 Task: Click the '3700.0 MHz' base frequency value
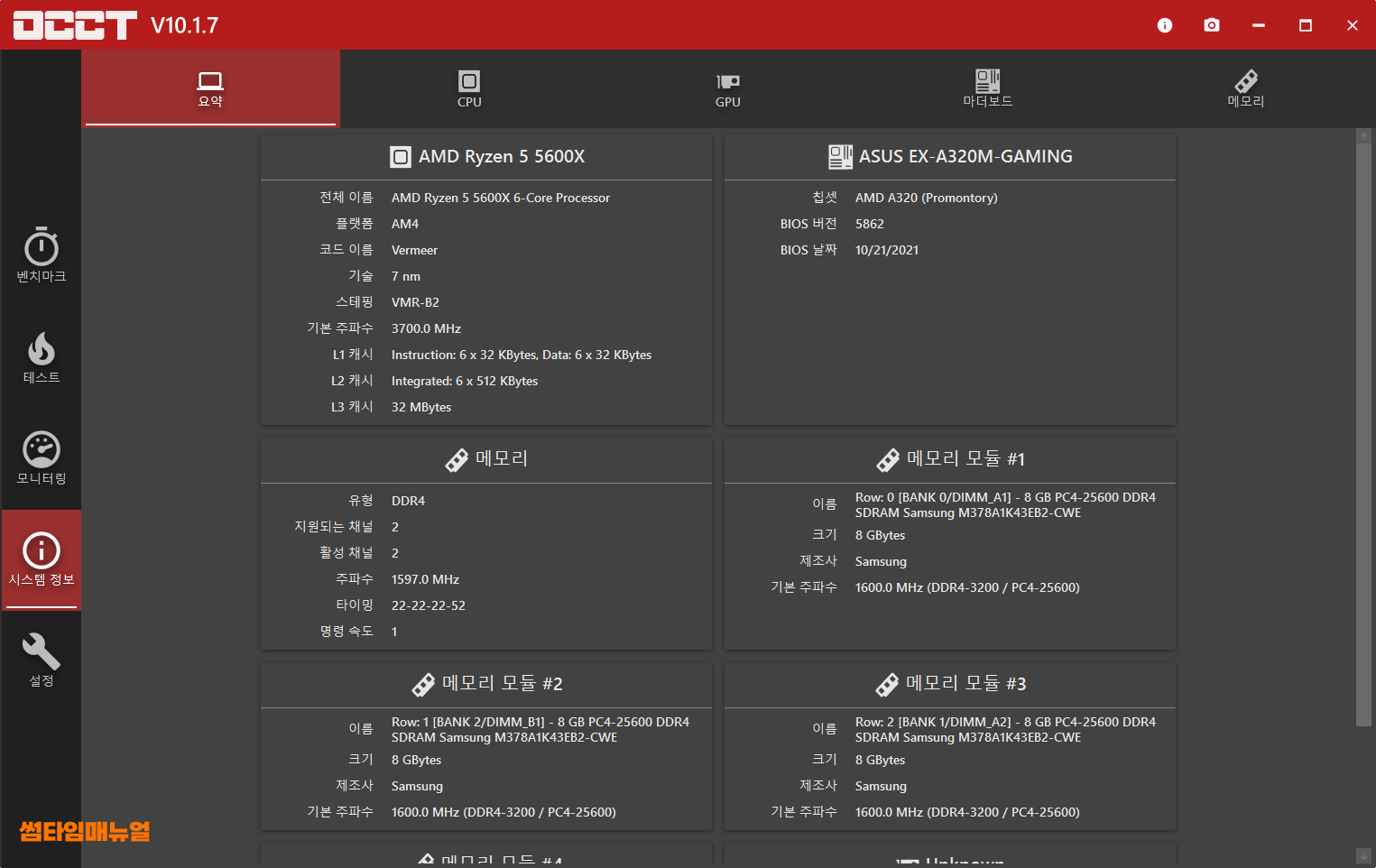pos(426,328)
